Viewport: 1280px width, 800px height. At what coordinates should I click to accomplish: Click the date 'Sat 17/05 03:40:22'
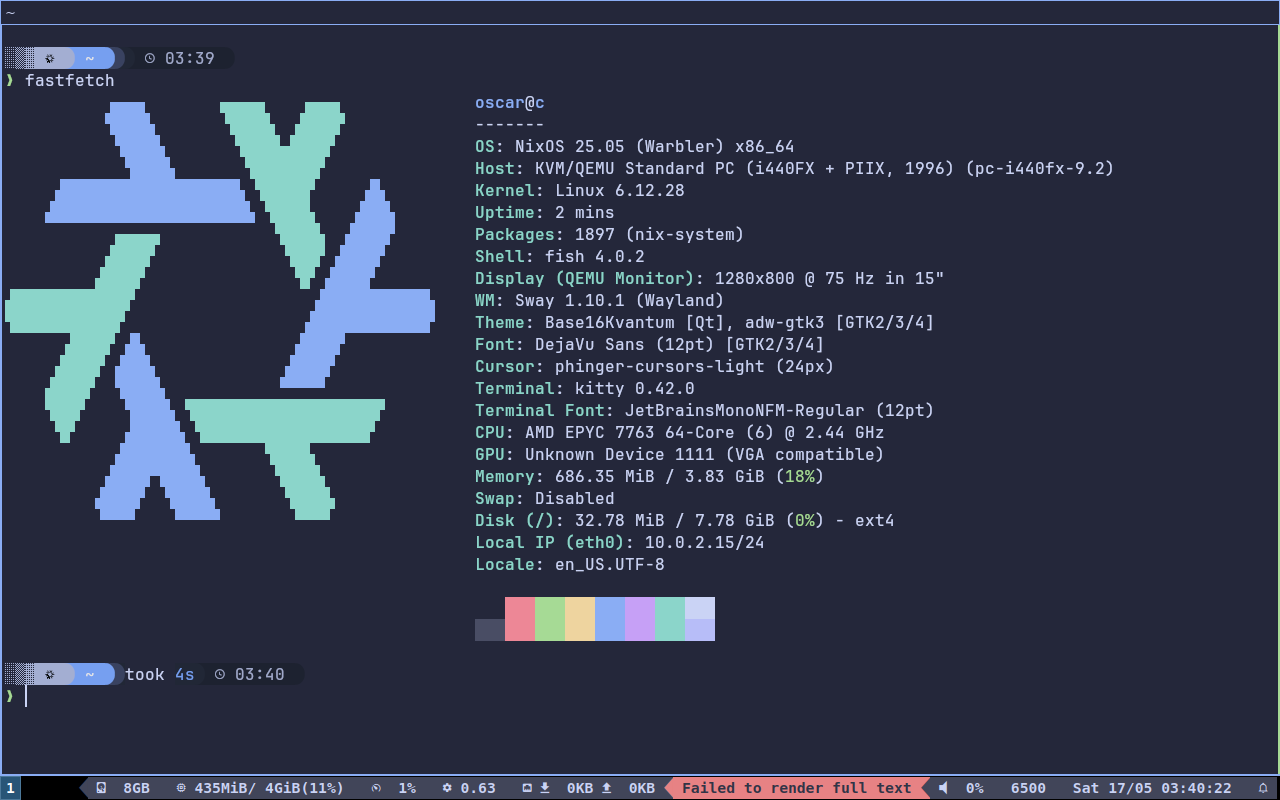click(1152, 788)
